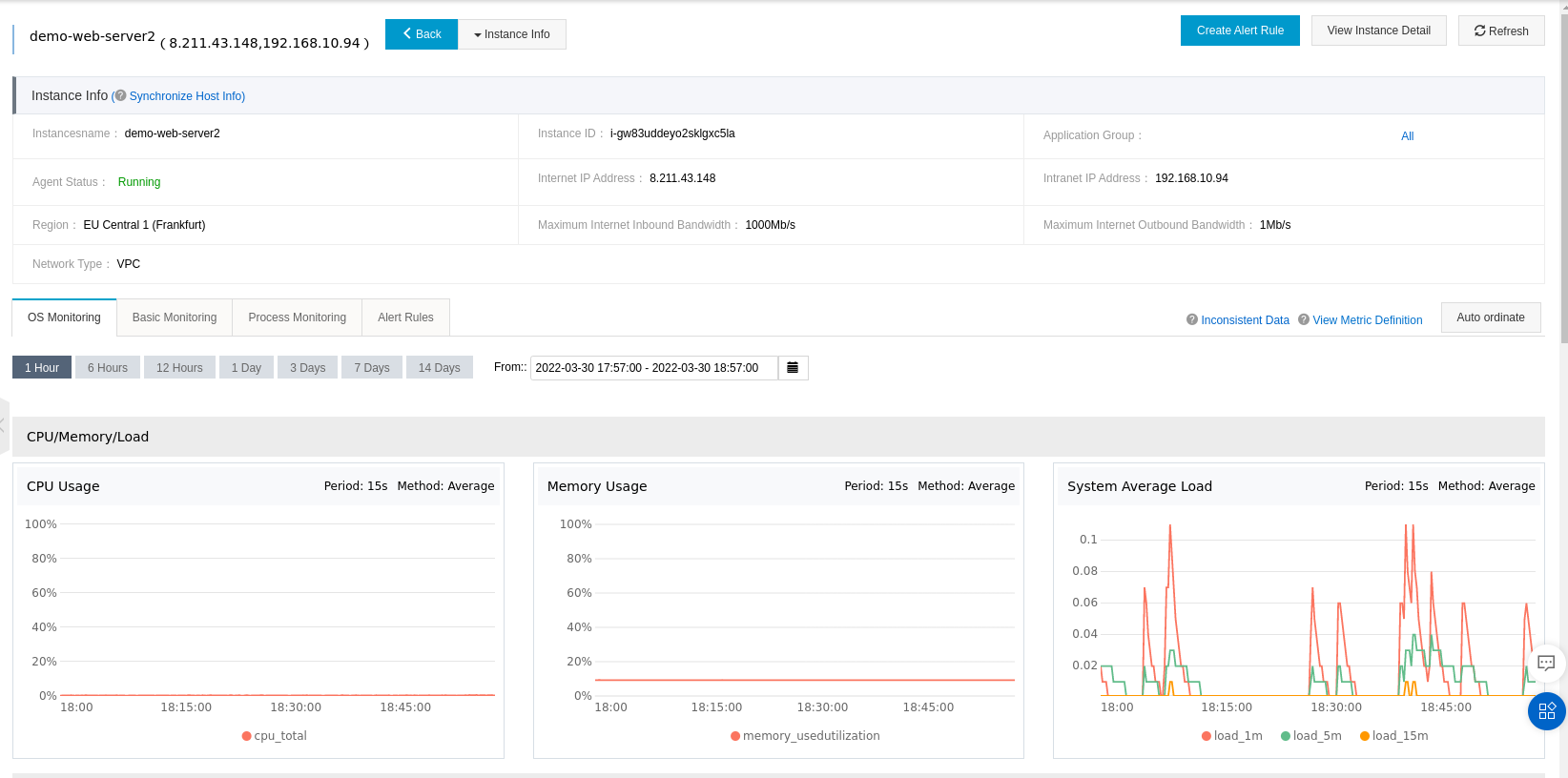Click Inconsistent Data help link

tap(1245, 320)
